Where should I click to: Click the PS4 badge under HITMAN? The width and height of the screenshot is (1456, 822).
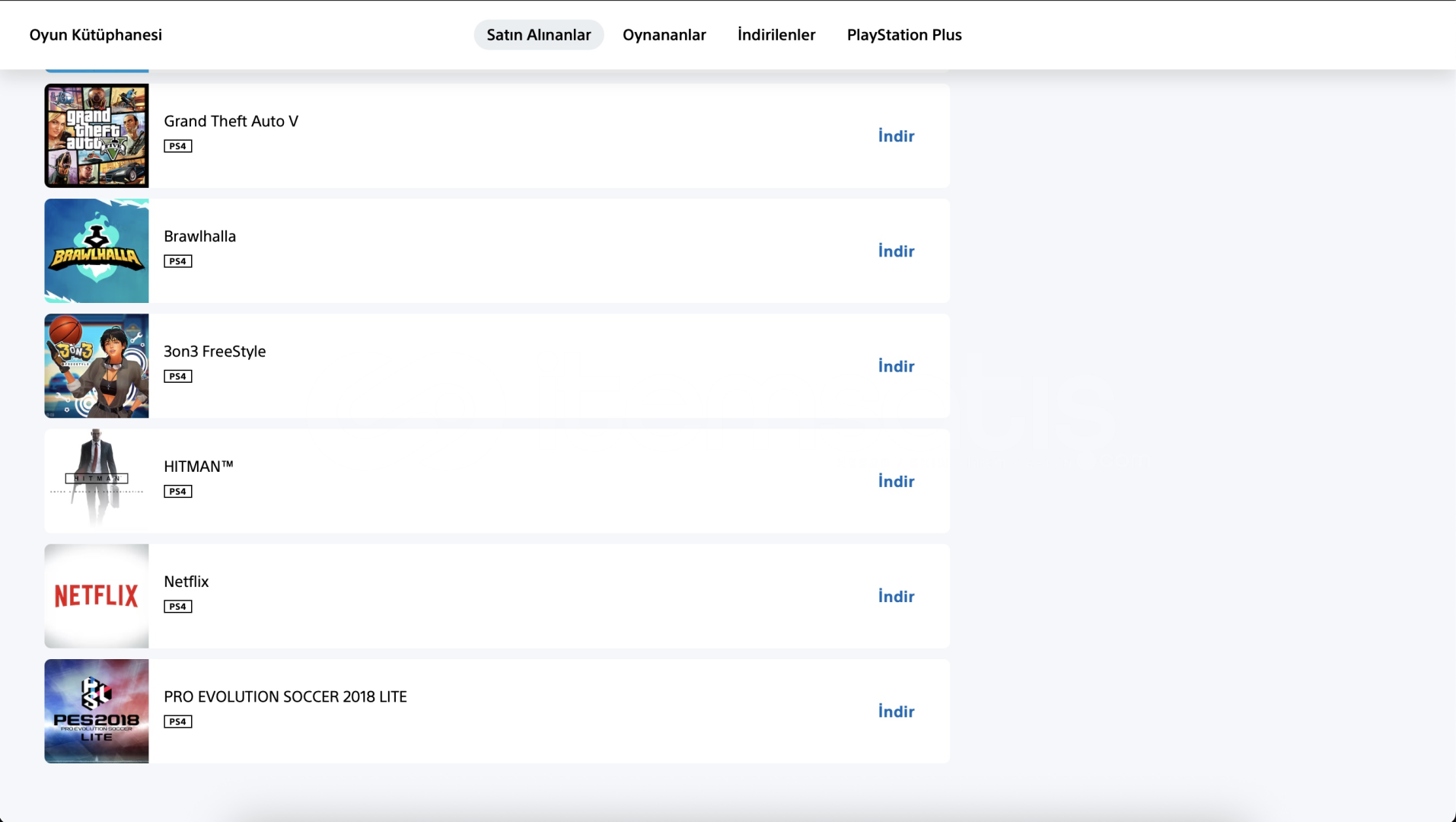177,492
